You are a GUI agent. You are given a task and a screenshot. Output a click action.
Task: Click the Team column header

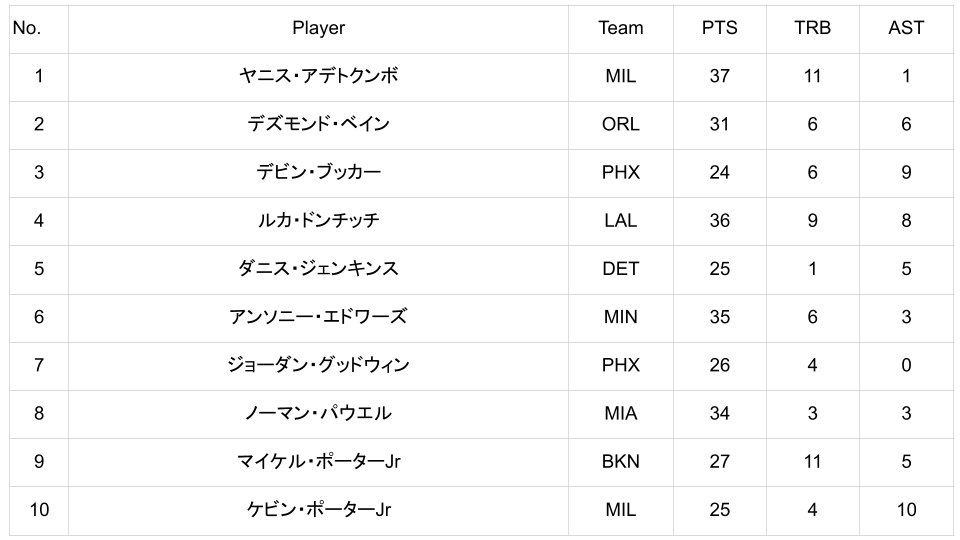tap(620, 28)
